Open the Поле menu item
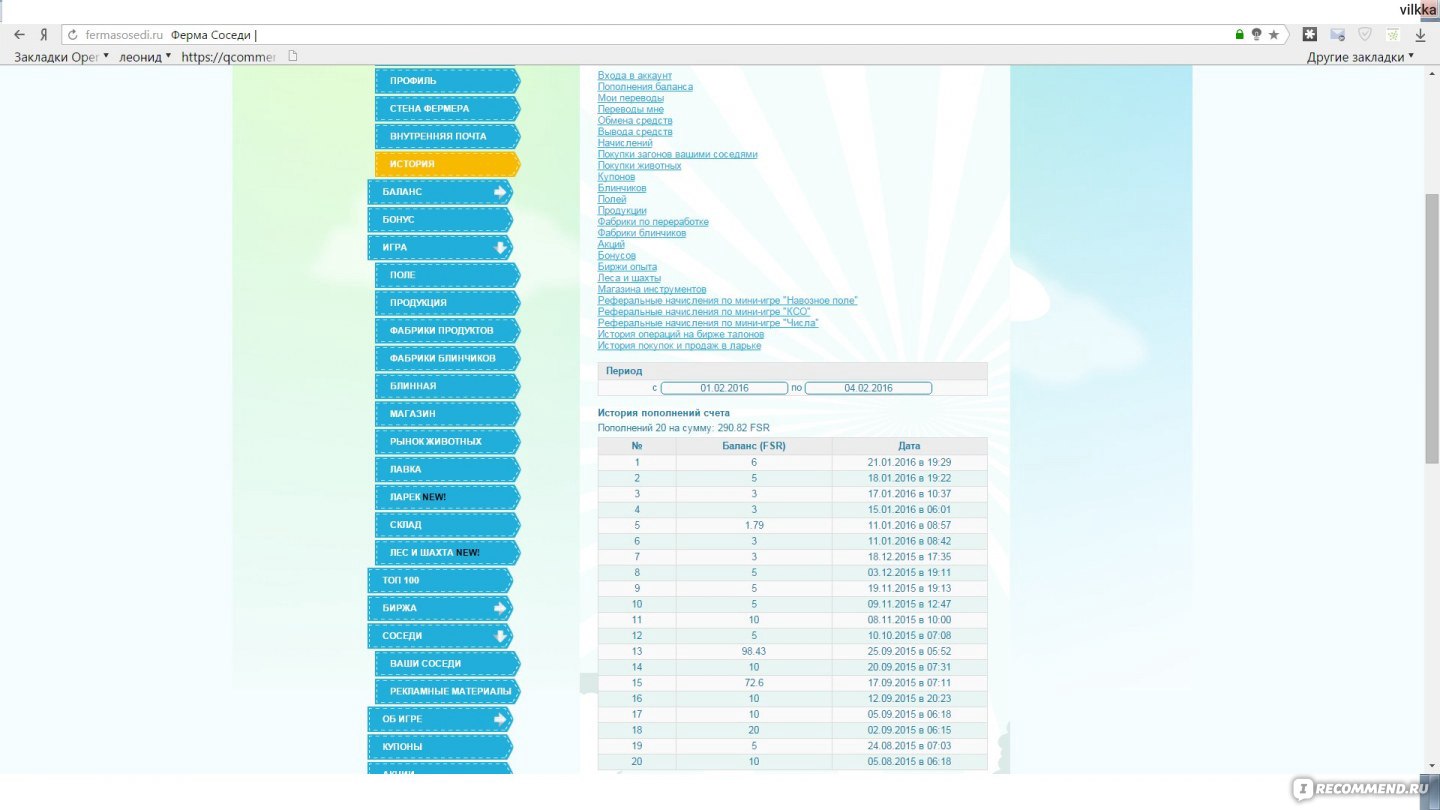Image resolution: width=1440 pixels, height=810 pixels. [447, 275]
